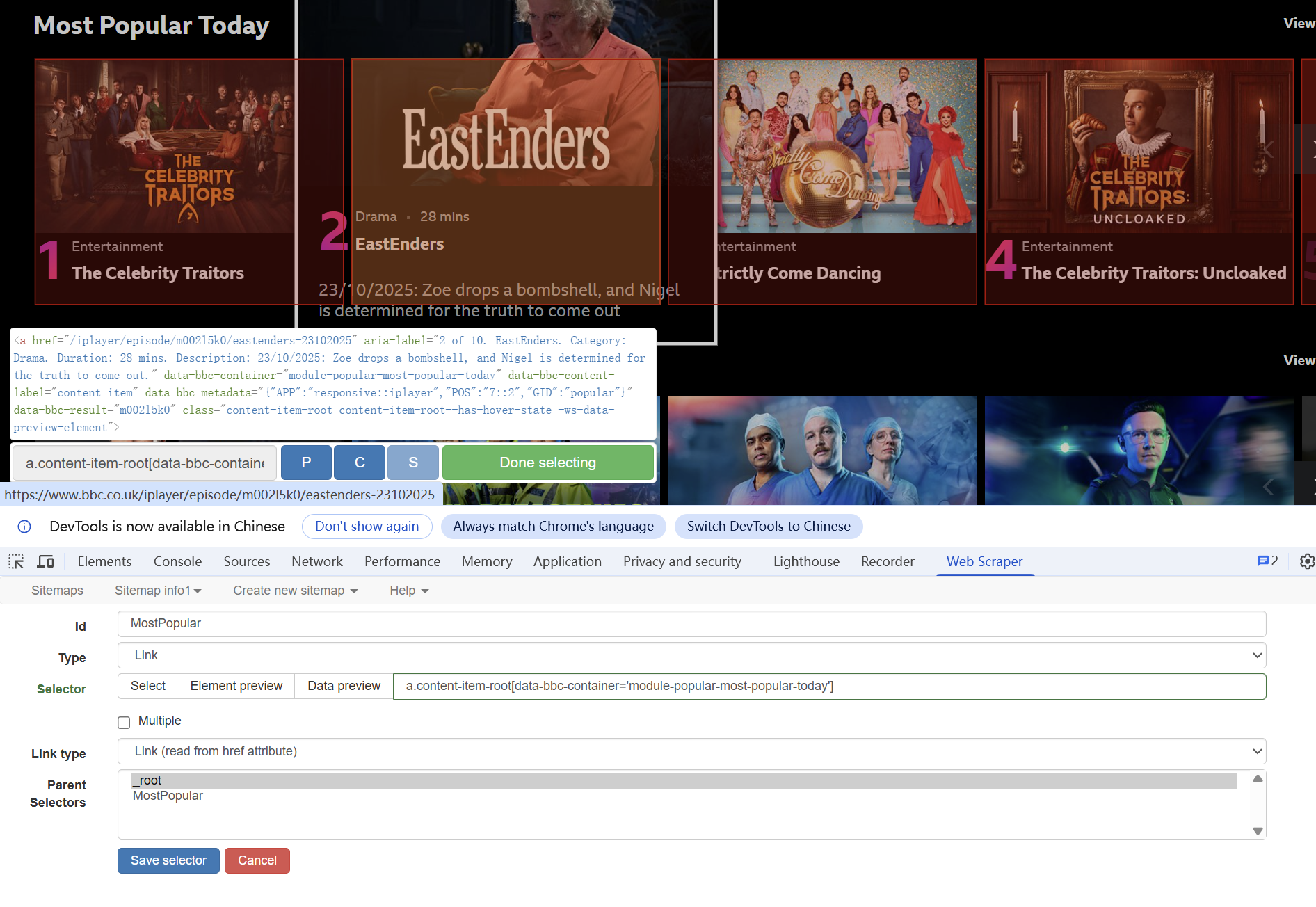Click the Save selector button
1316x907 pixels.
coord(168,860)
